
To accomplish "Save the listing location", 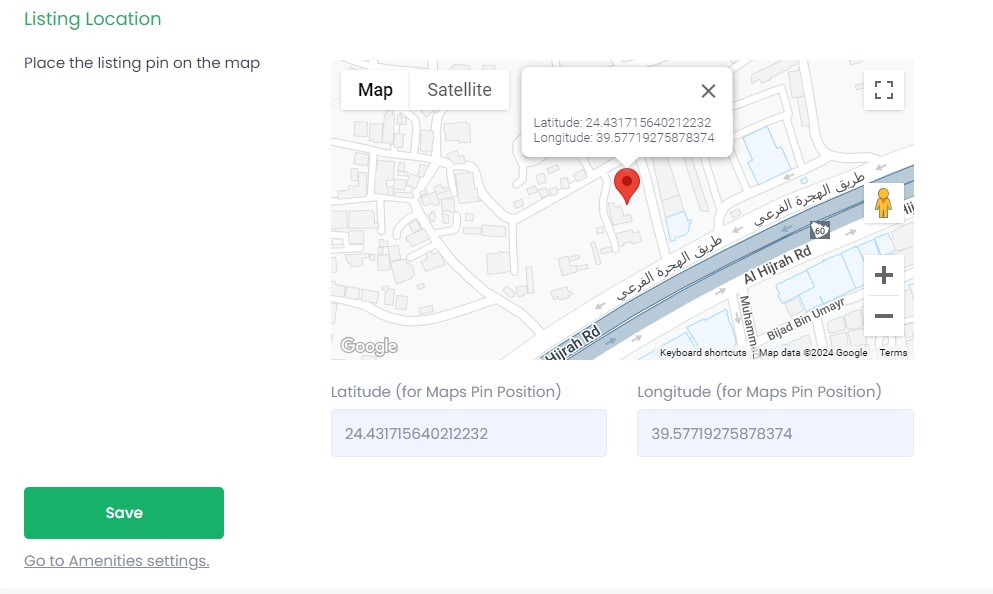I will [x=124, y=513].
